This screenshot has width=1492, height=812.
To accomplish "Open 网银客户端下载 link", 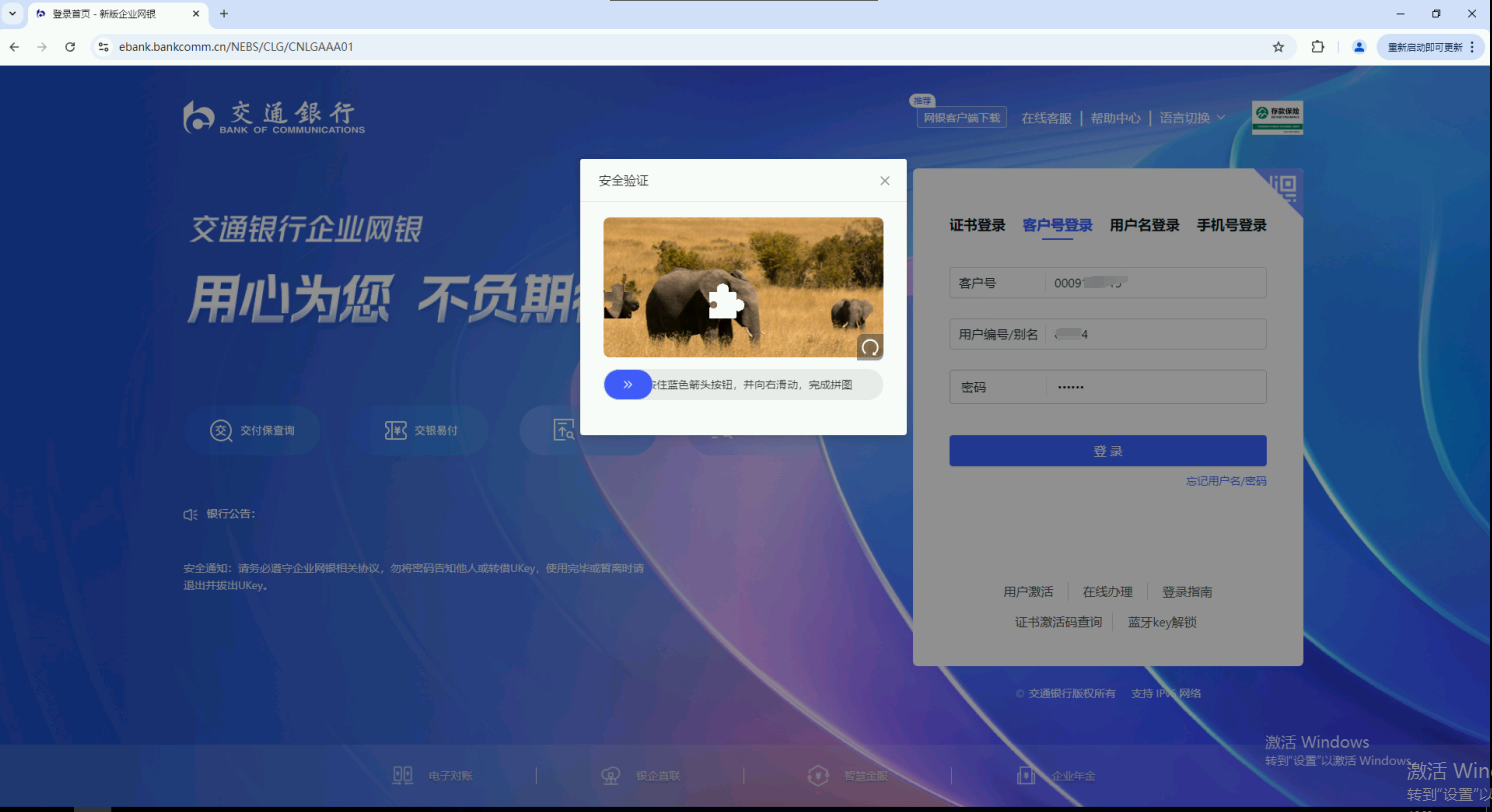I will [x=961, y=118].
